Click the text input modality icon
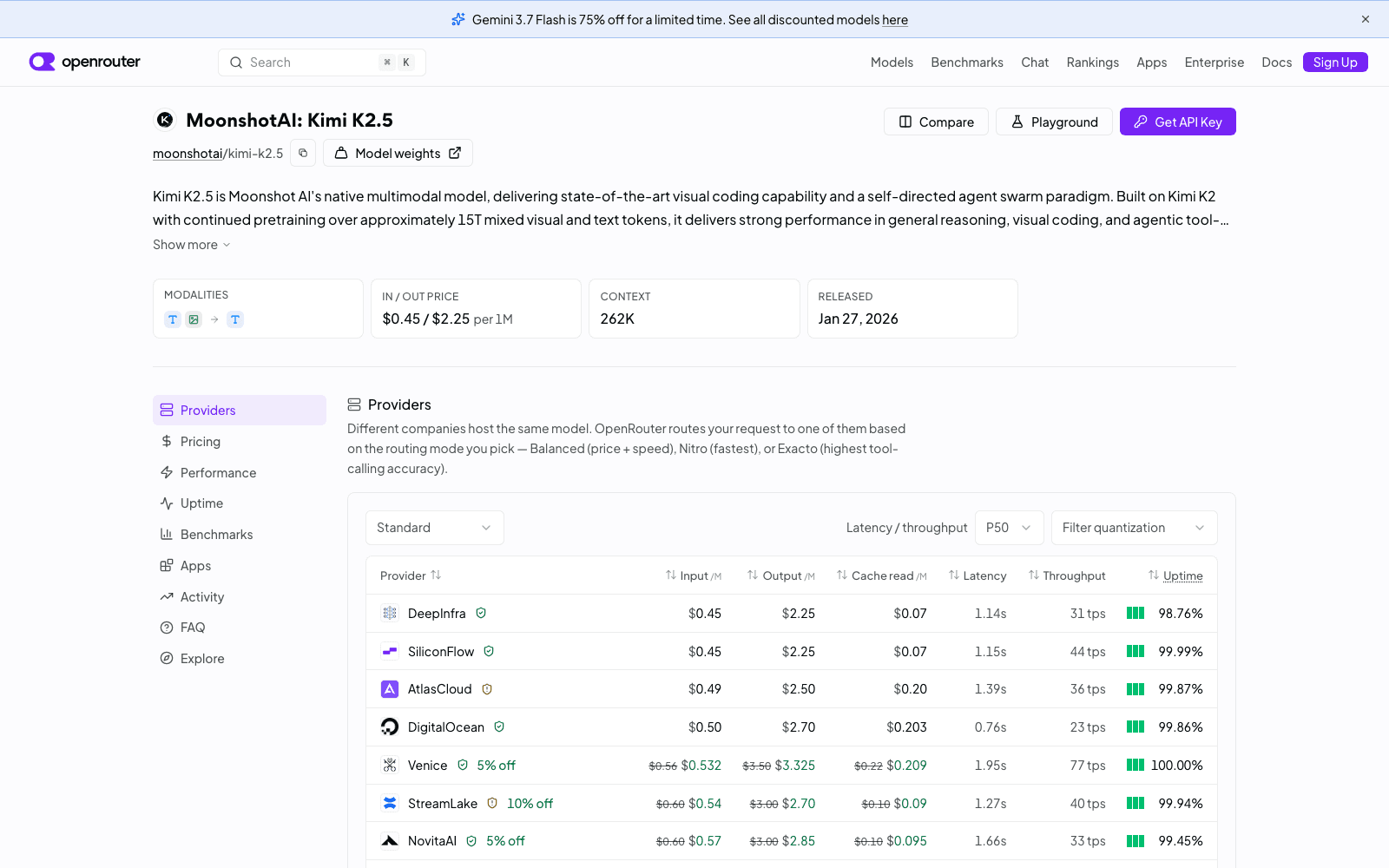The width and height of the screenshot is (1389, 868). pos(173,319)
